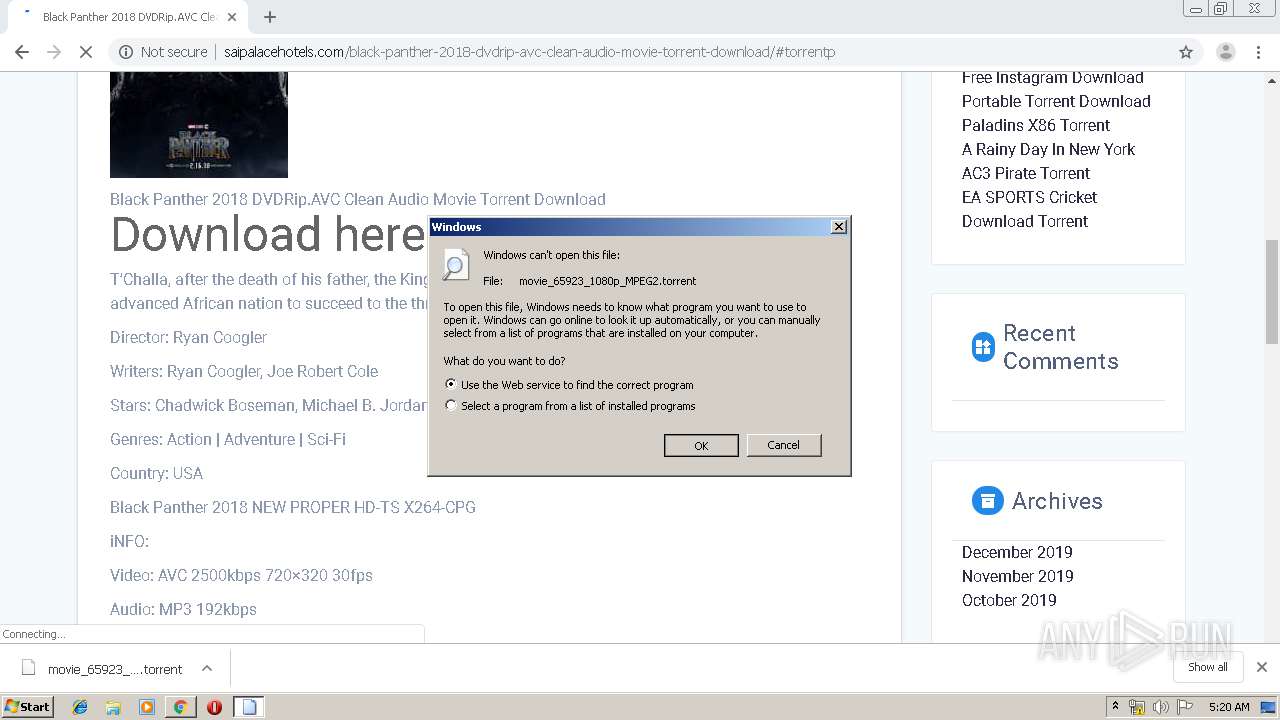Screen dimensions: 1280x720
Task: Show all downloads
Action: [1208, 667]
